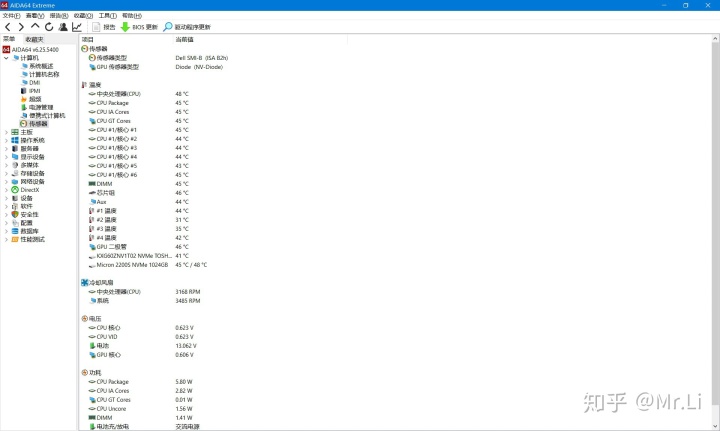Click the 配置 tree item
The width and height of the screenshot is (720, 431).
(27, 223)
